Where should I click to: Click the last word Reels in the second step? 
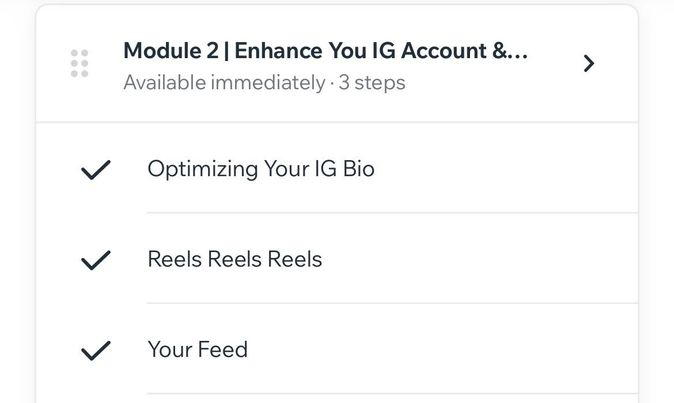295,259
